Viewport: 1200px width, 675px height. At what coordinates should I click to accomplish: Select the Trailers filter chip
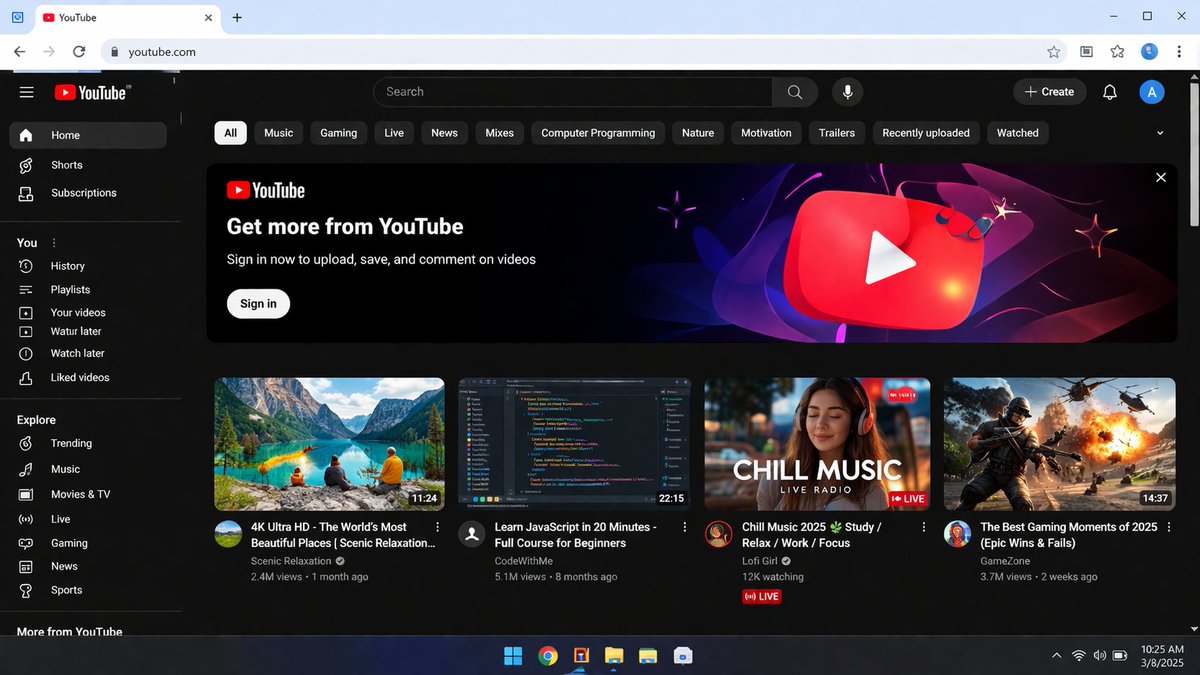point(837,133)
